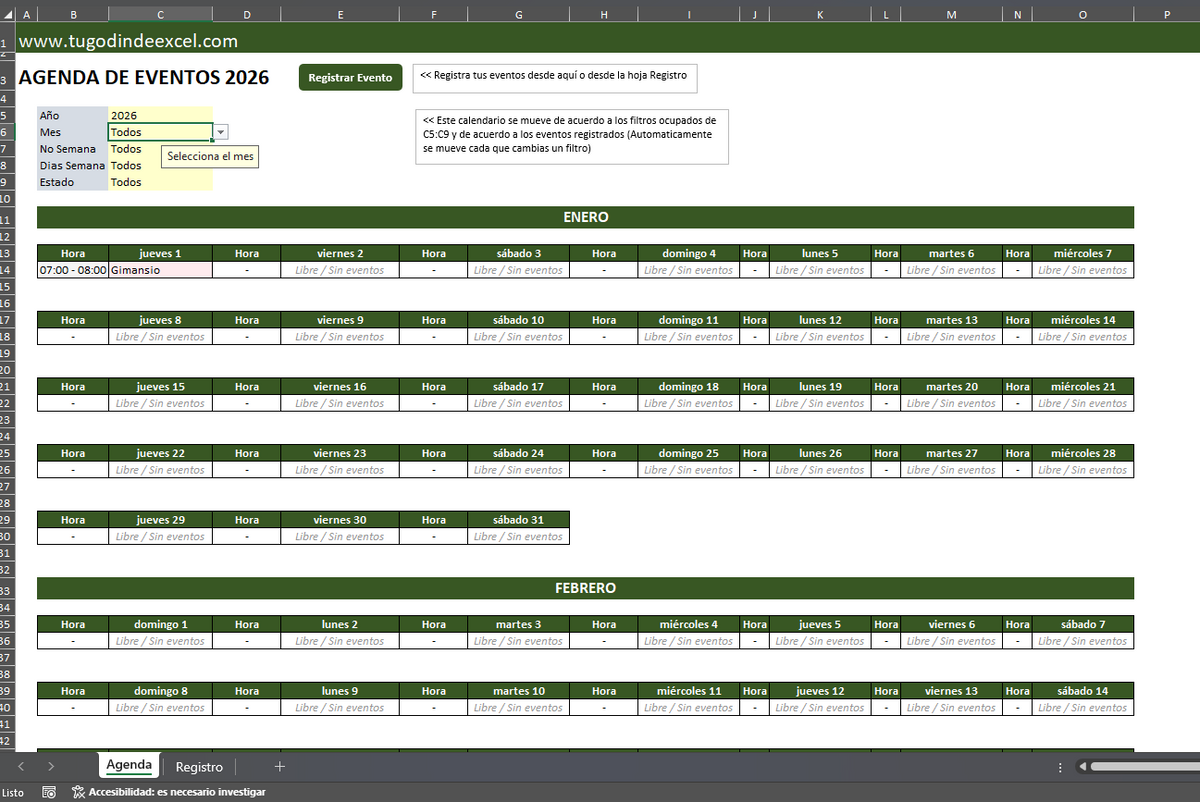Click the martes 6 day header
The width and height of the screenshot is (1200, 802).
pos(950,254)
